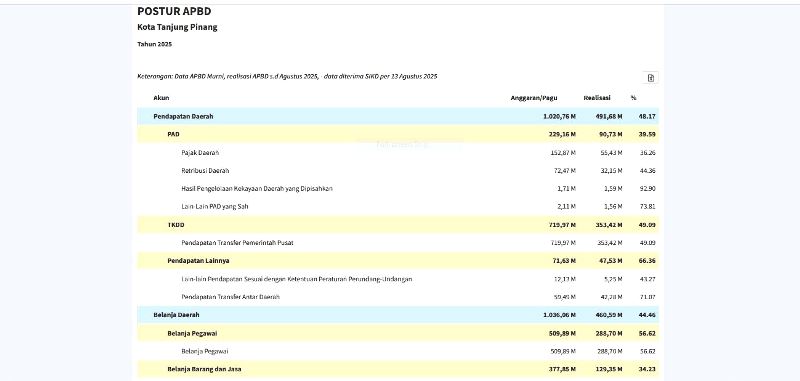
Task: Select the Pendapatan Daerah row label
Action: tap(183, 116)
